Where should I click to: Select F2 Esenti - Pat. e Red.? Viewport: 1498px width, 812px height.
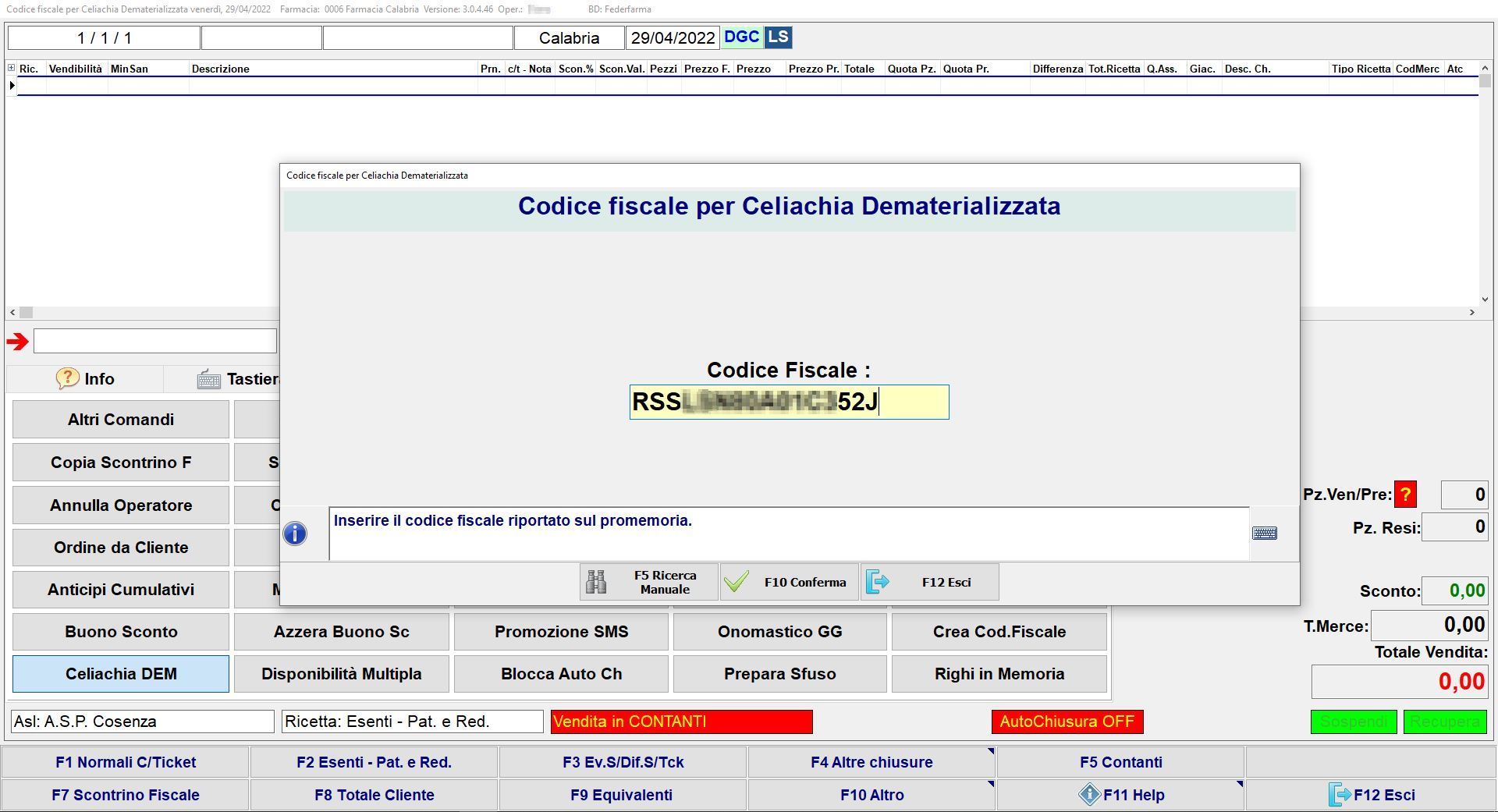point(374,762)
